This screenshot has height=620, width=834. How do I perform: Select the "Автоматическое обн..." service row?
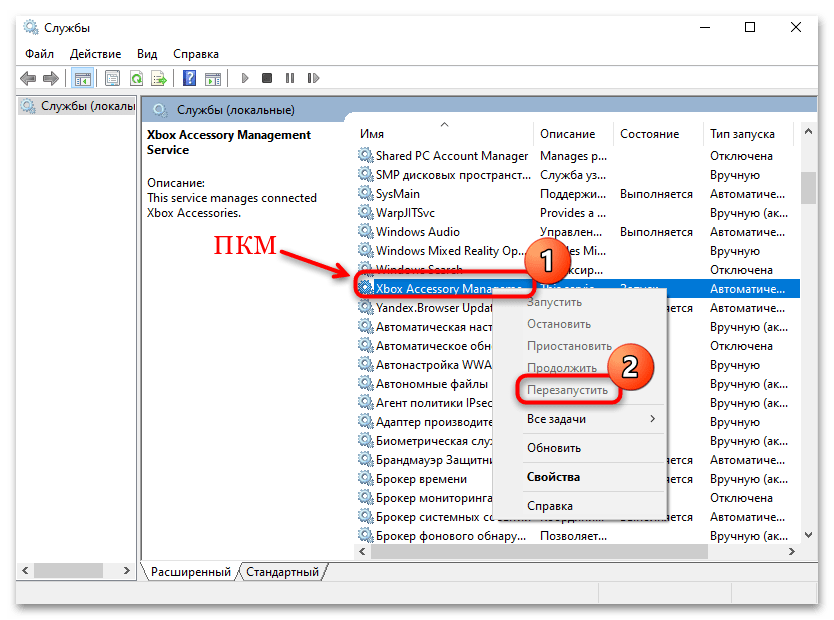click(x=578, y=346)
